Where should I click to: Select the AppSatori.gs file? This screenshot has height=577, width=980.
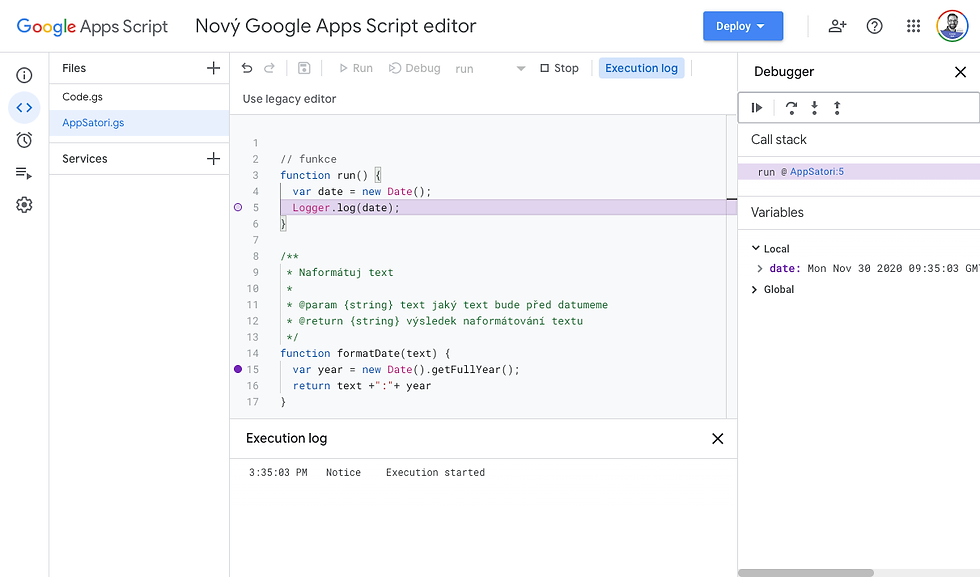click(x=139, y=123)
